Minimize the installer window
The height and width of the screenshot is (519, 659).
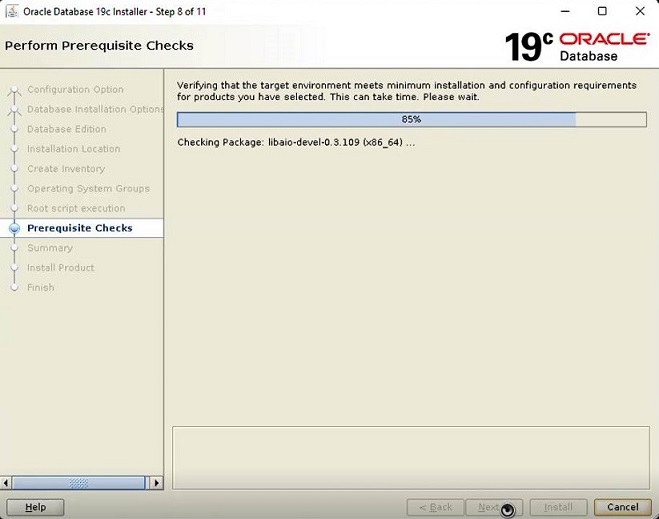tap(565, 11)
